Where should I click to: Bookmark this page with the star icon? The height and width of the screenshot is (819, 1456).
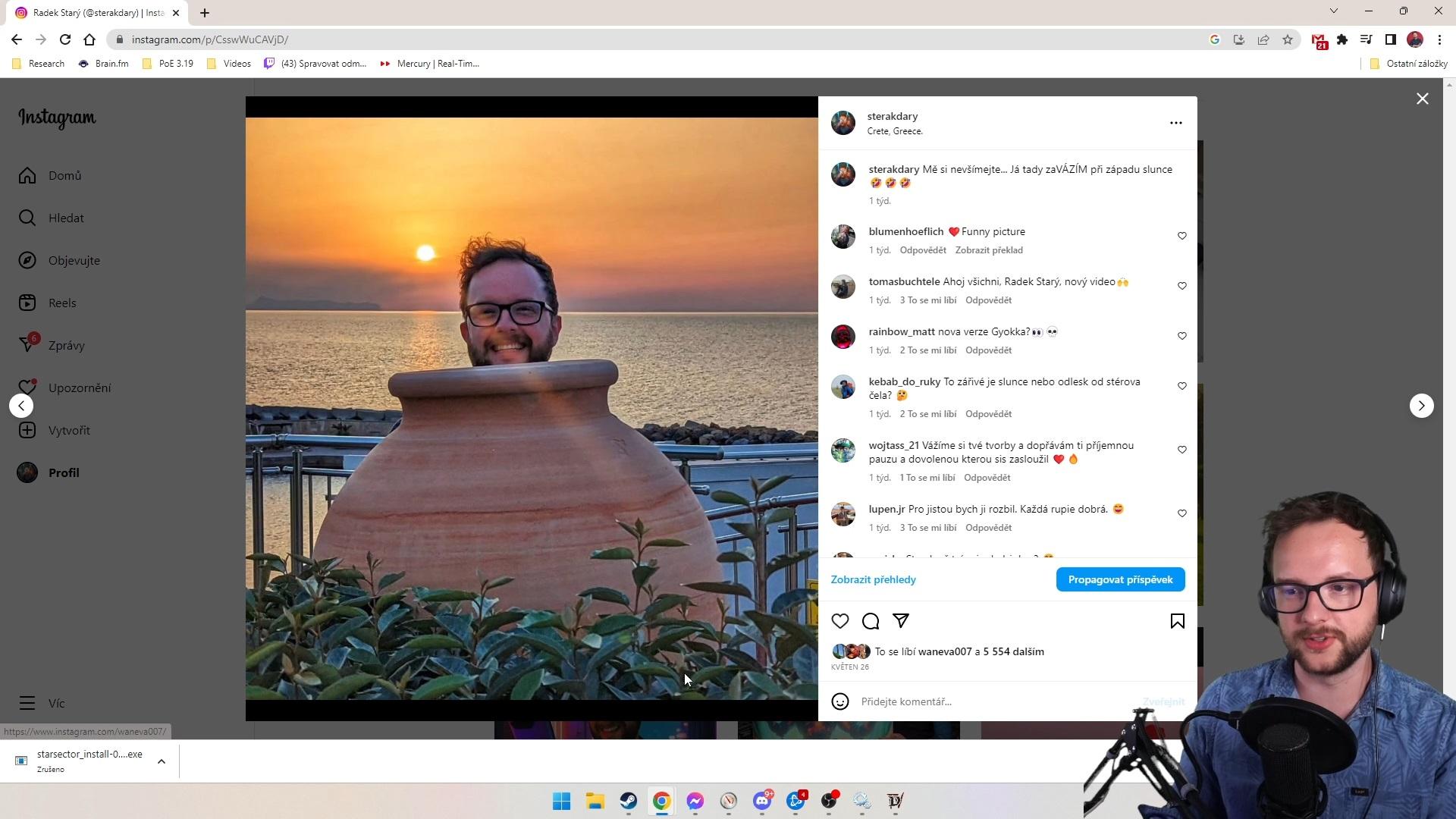[x=1288, y=39]
